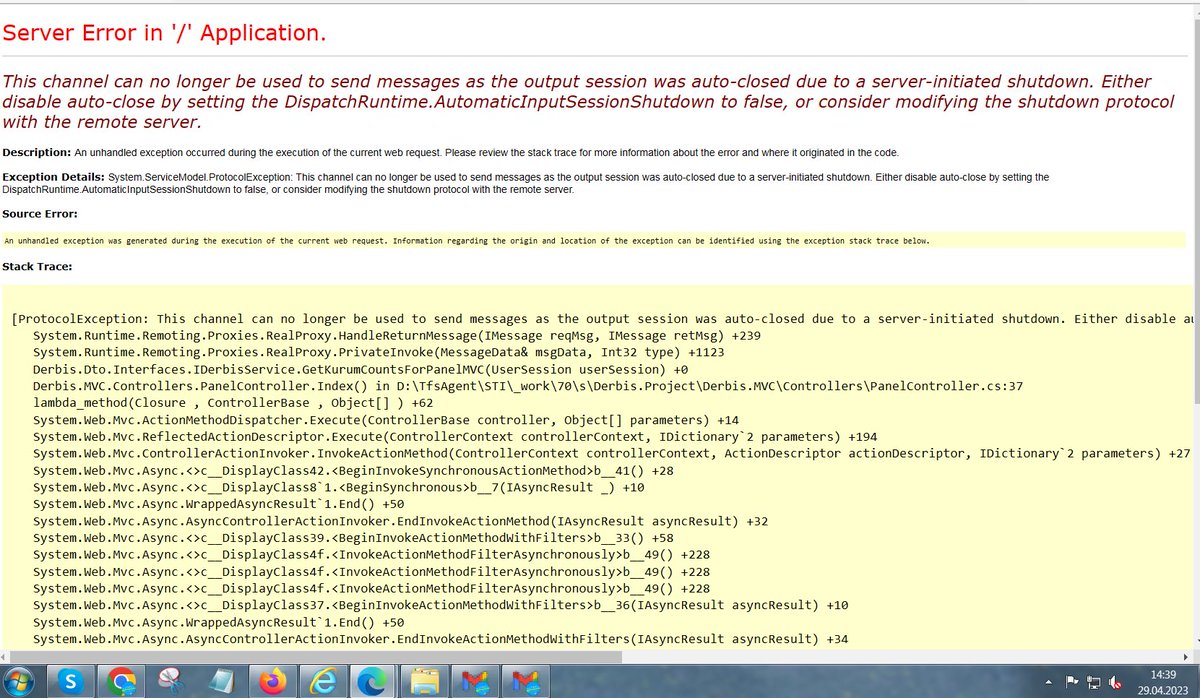This screenshot has height=698, width=1200.
Task: Open the network status tray icon
Action: click(x=1094, y=683)
